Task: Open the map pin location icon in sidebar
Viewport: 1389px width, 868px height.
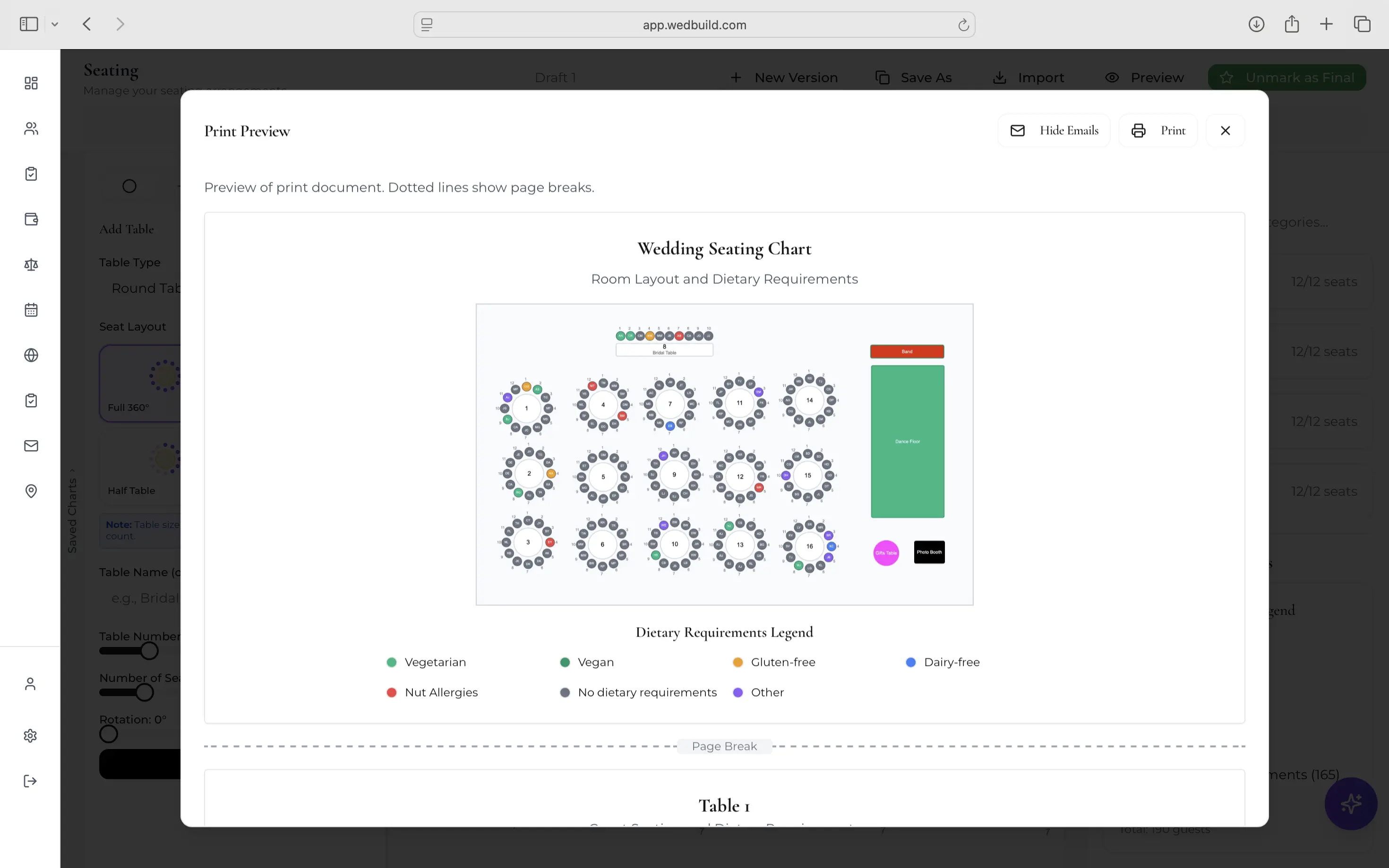Action: (31, 492)
